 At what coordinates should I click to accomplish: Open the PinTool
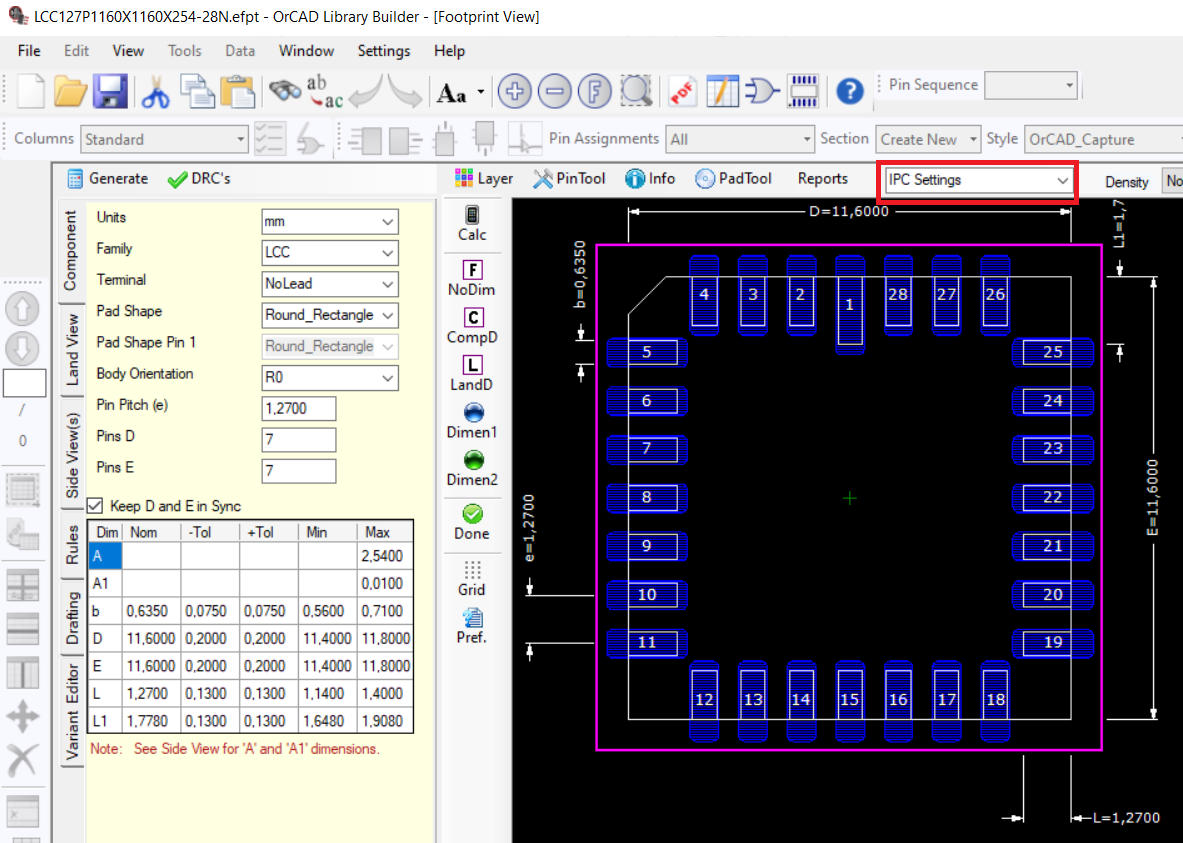tap(569, 179)
